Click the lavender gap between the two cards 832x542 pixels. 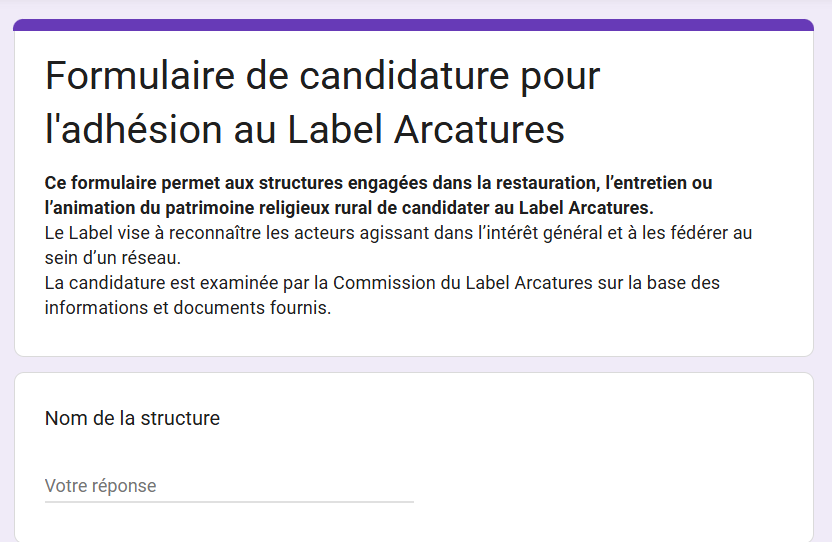coord(413,365)
